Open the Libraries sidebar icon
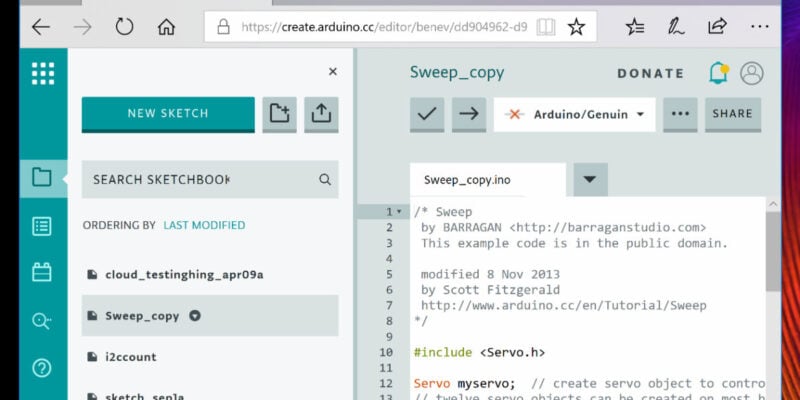Screen dimensions: 800x400 click(42, 272)
